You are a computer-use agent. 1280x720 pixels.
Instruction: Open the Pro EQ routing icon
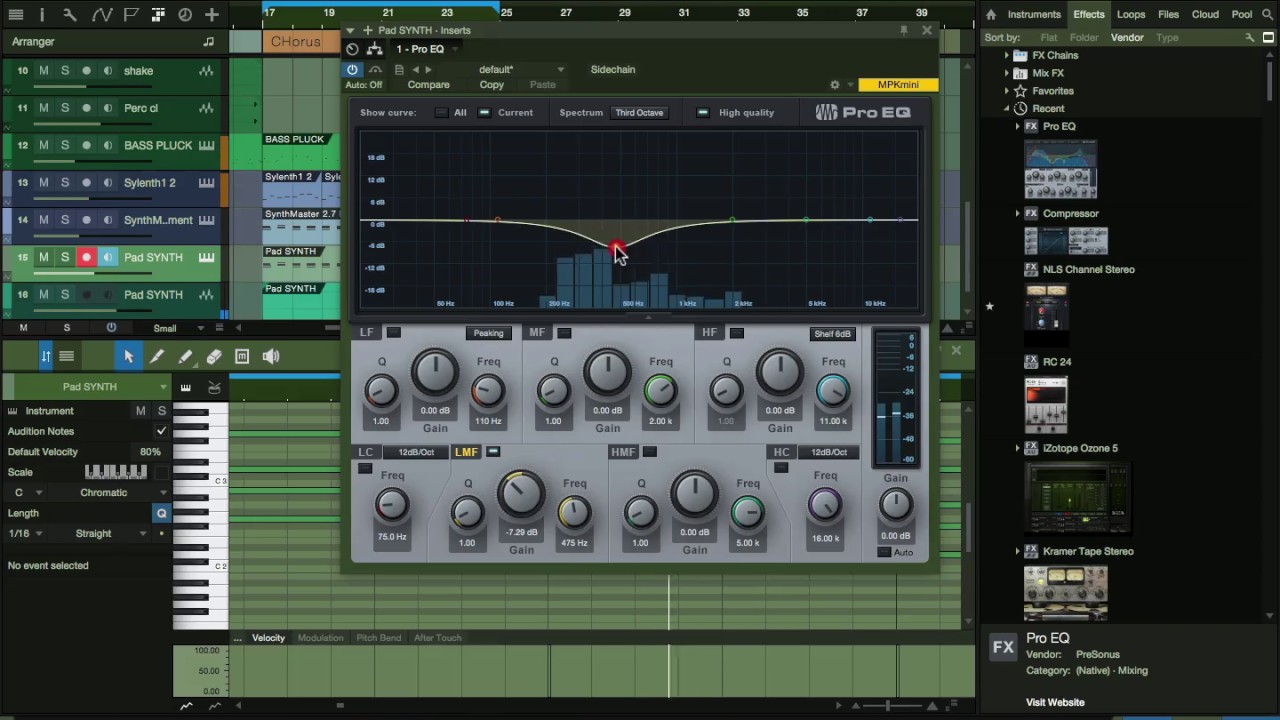click(375, 49)
